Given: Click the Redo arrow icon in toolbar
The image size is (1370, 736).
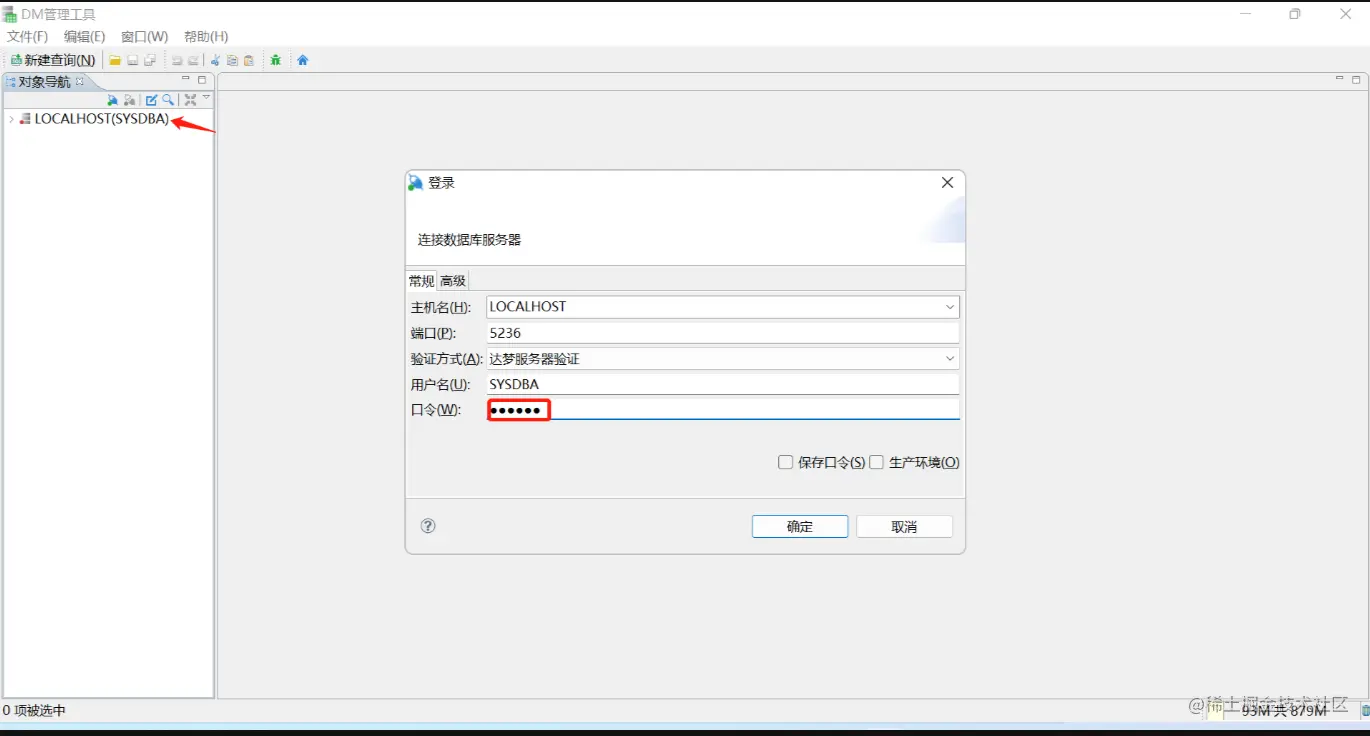Looking at the screenshot, I should [193, 60].
